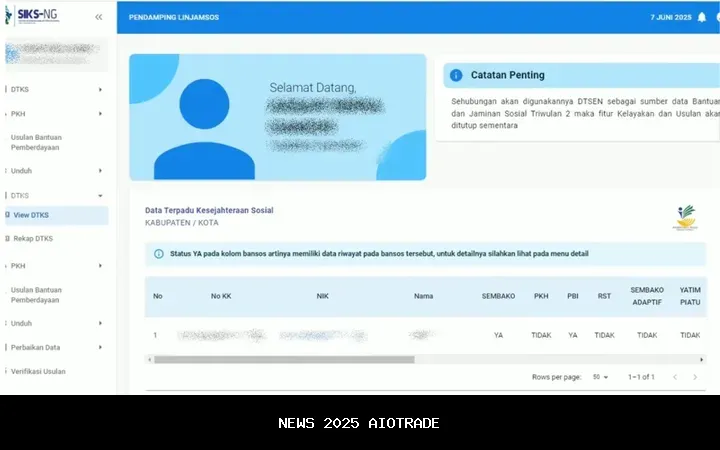This screenshot has width=720, height=450.
Task: Go to next page of table
Action: click(x=695, y=377)
